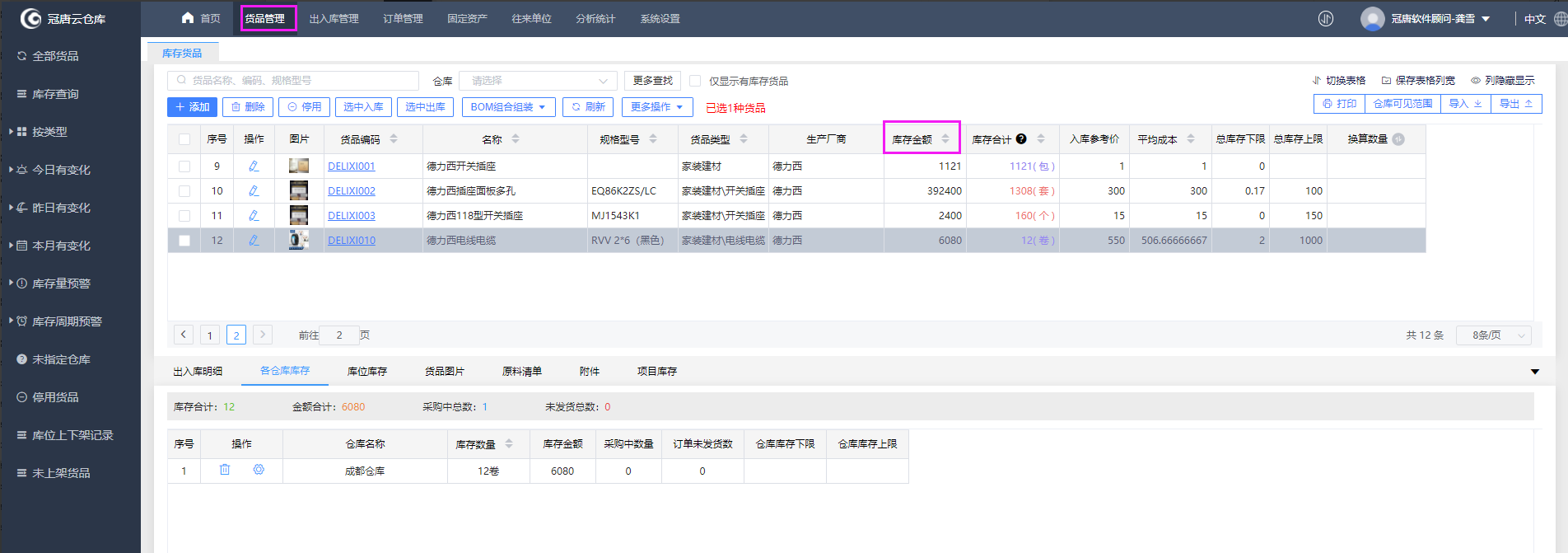The height and width of the screenshot is (553, 1568).
Task: Open the DELIXI010 product code link
Action: coord(352,241)
